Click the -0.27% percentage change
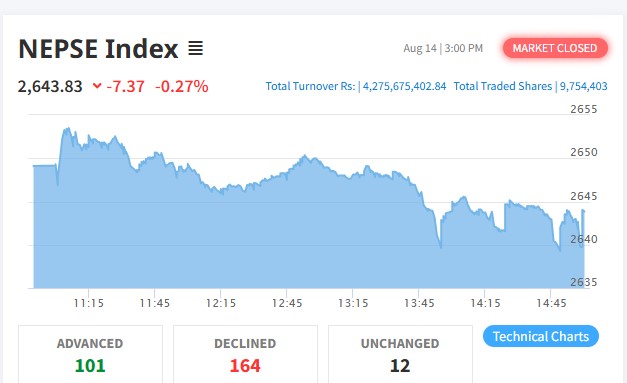The height and width of the screenshot is (383, 627). 182,86
